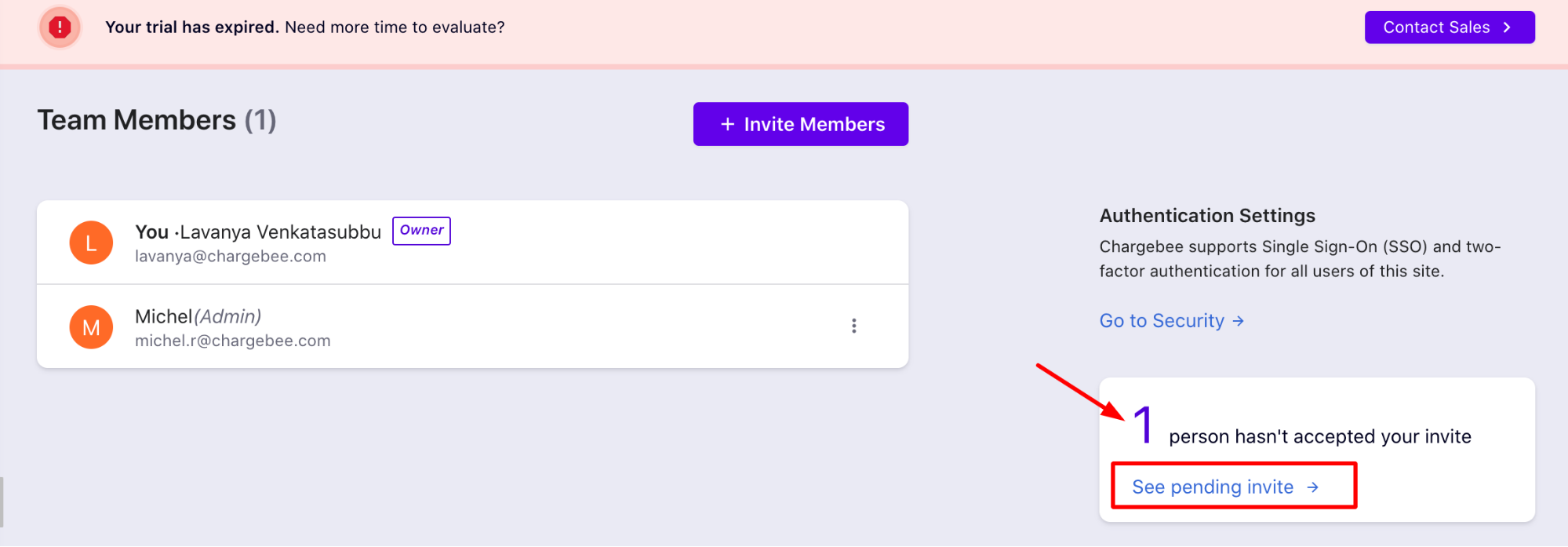Click Michel's orange M avatar
1568x547 pixels.
click(91, 327)
